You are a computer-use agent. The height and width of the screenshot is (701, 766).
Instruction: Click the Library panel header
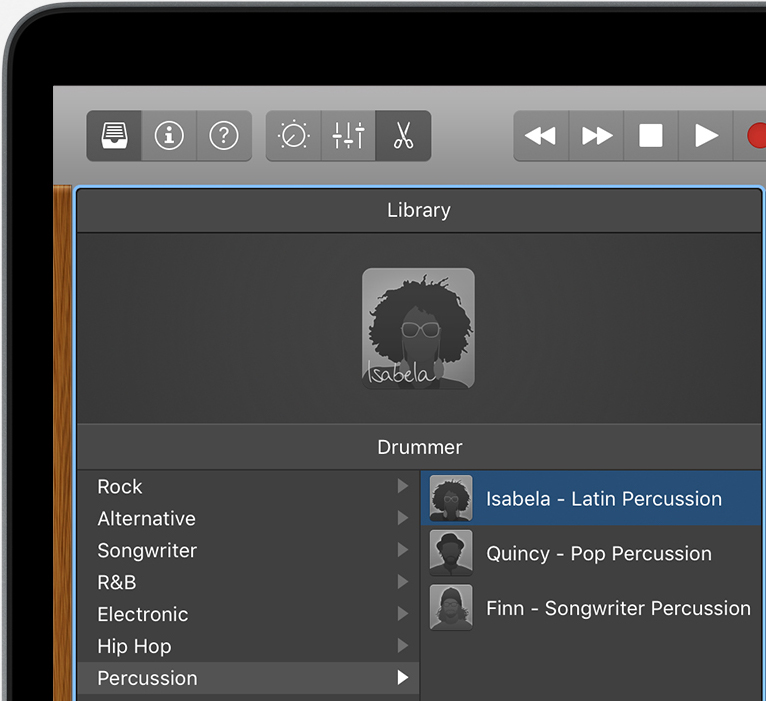[419, 211]
